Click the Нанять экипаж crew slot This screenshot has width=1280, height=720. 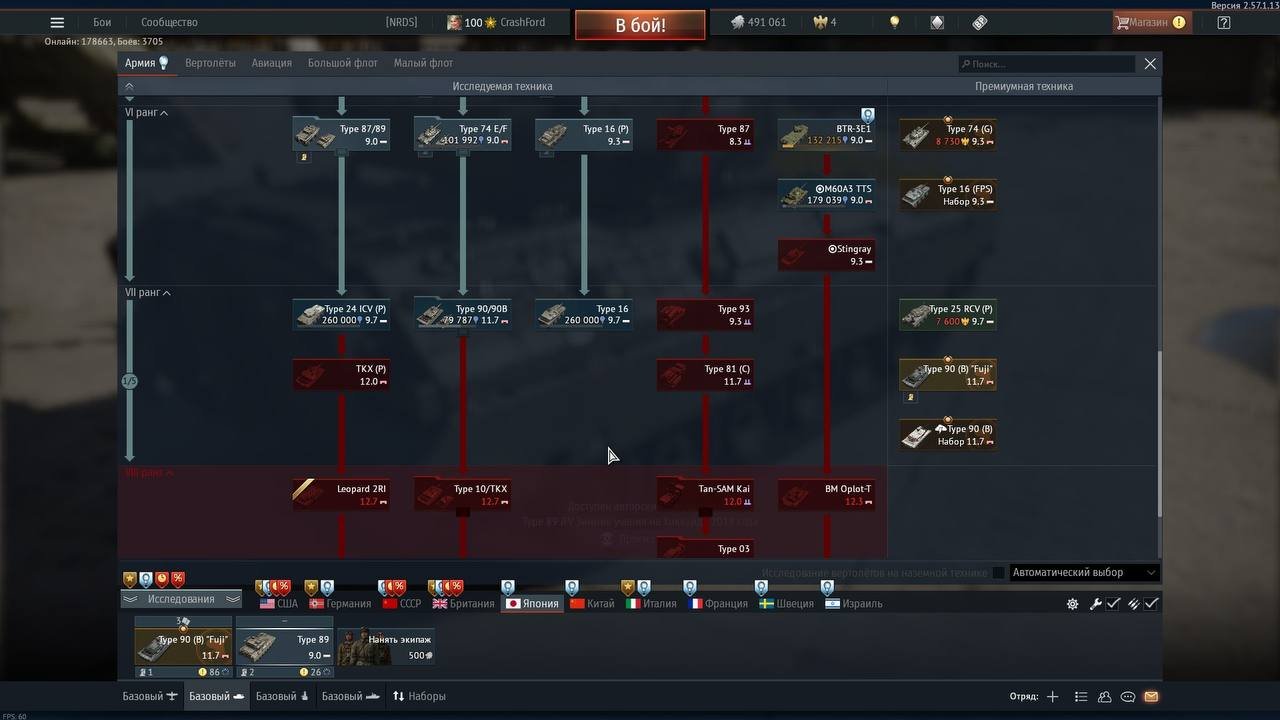coord(386,647)
